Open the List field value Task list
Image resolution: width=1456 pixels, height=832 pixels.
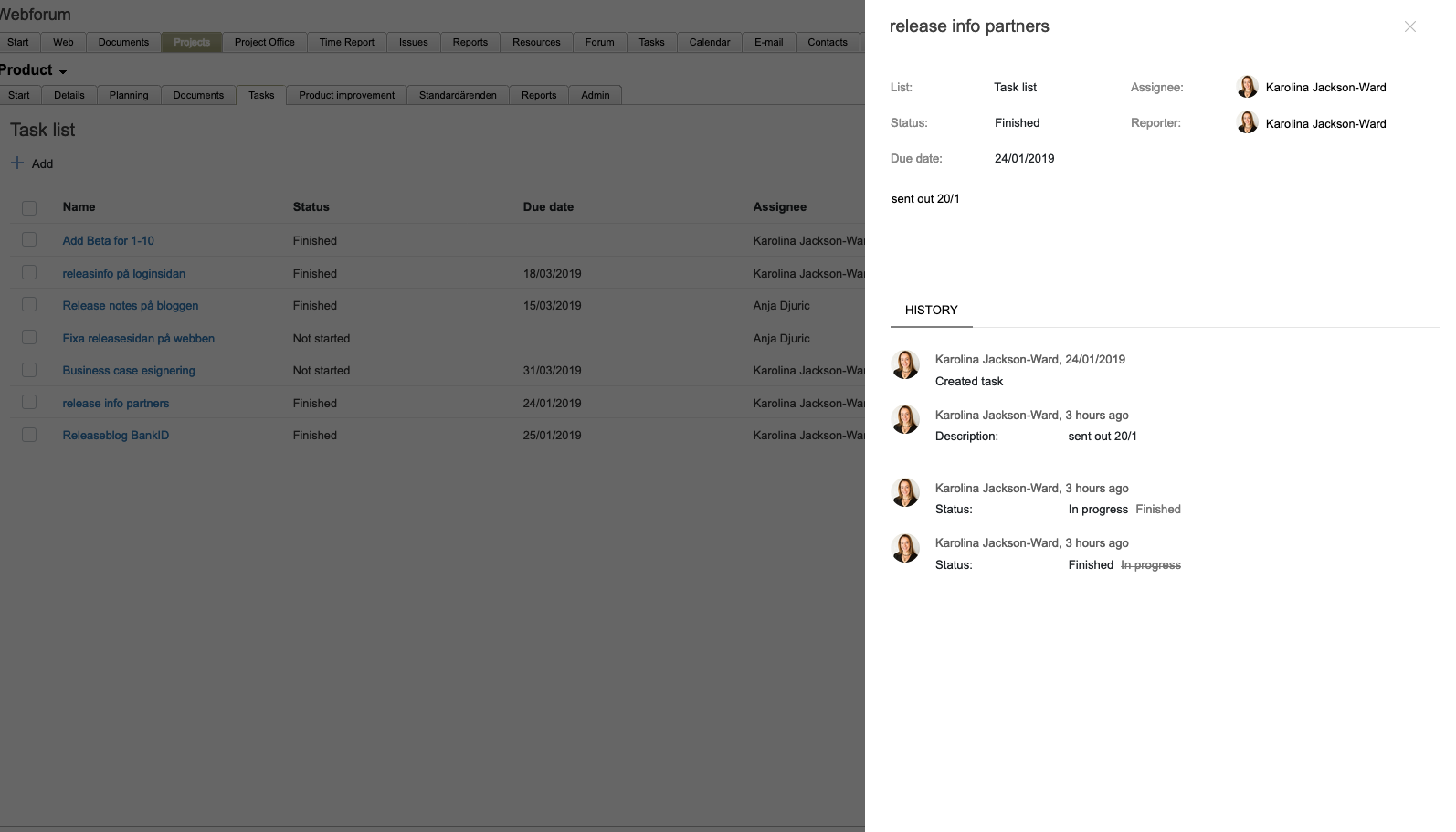(1015, 87)
